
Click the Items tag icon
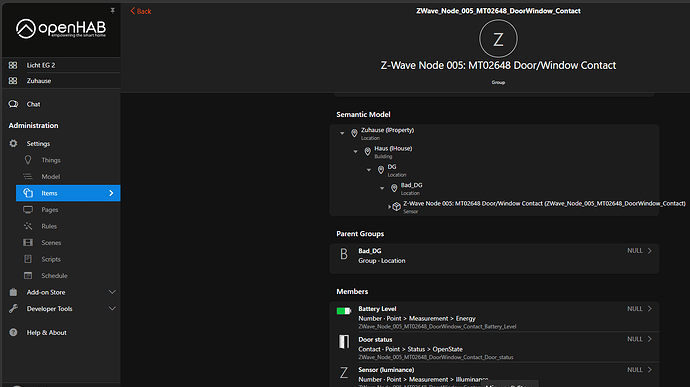pyautogui.click(x=28, y=193)
